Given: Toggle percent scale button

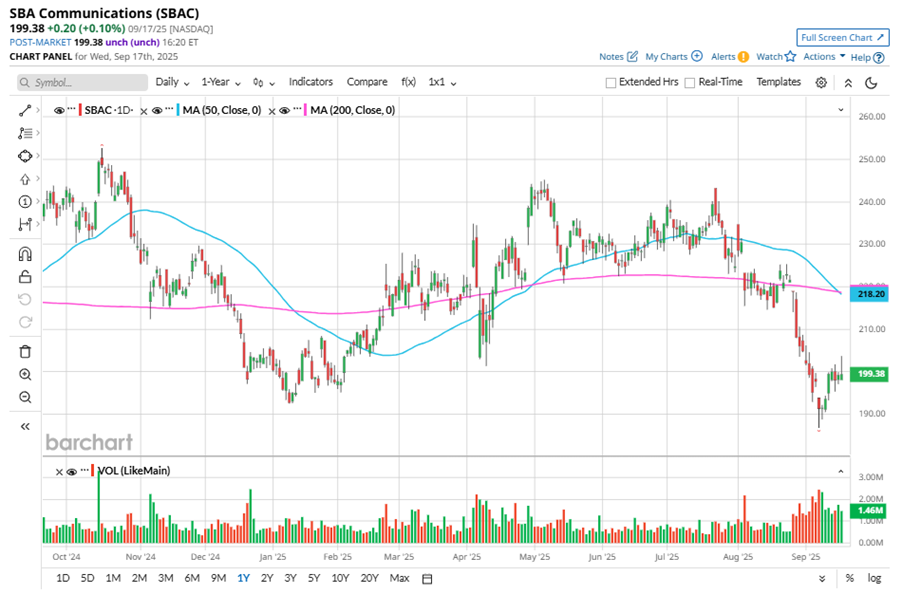Looking at the screenshot, I should 849,578.
